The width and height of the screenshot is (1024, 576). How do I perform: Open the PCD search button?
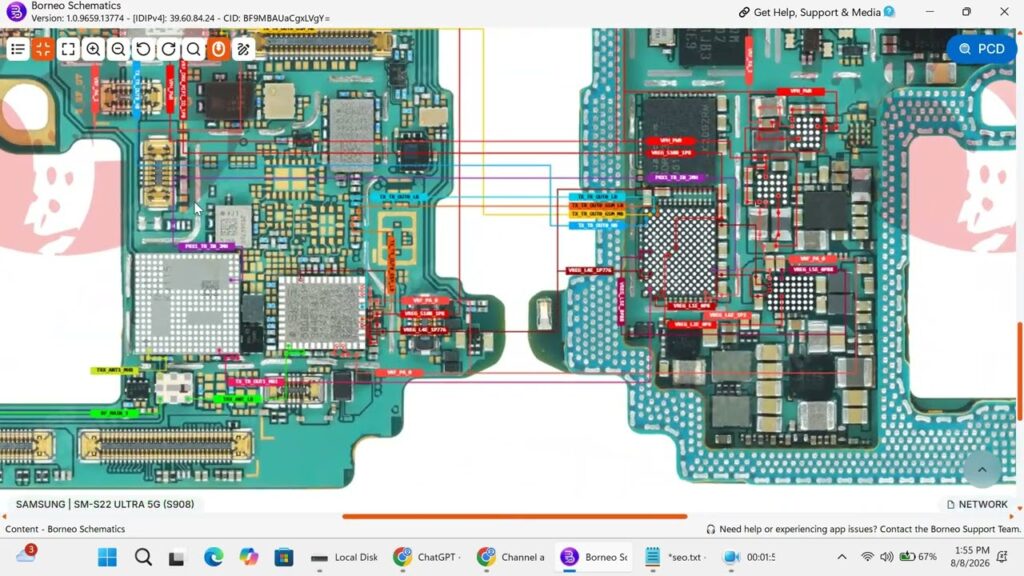982,49
